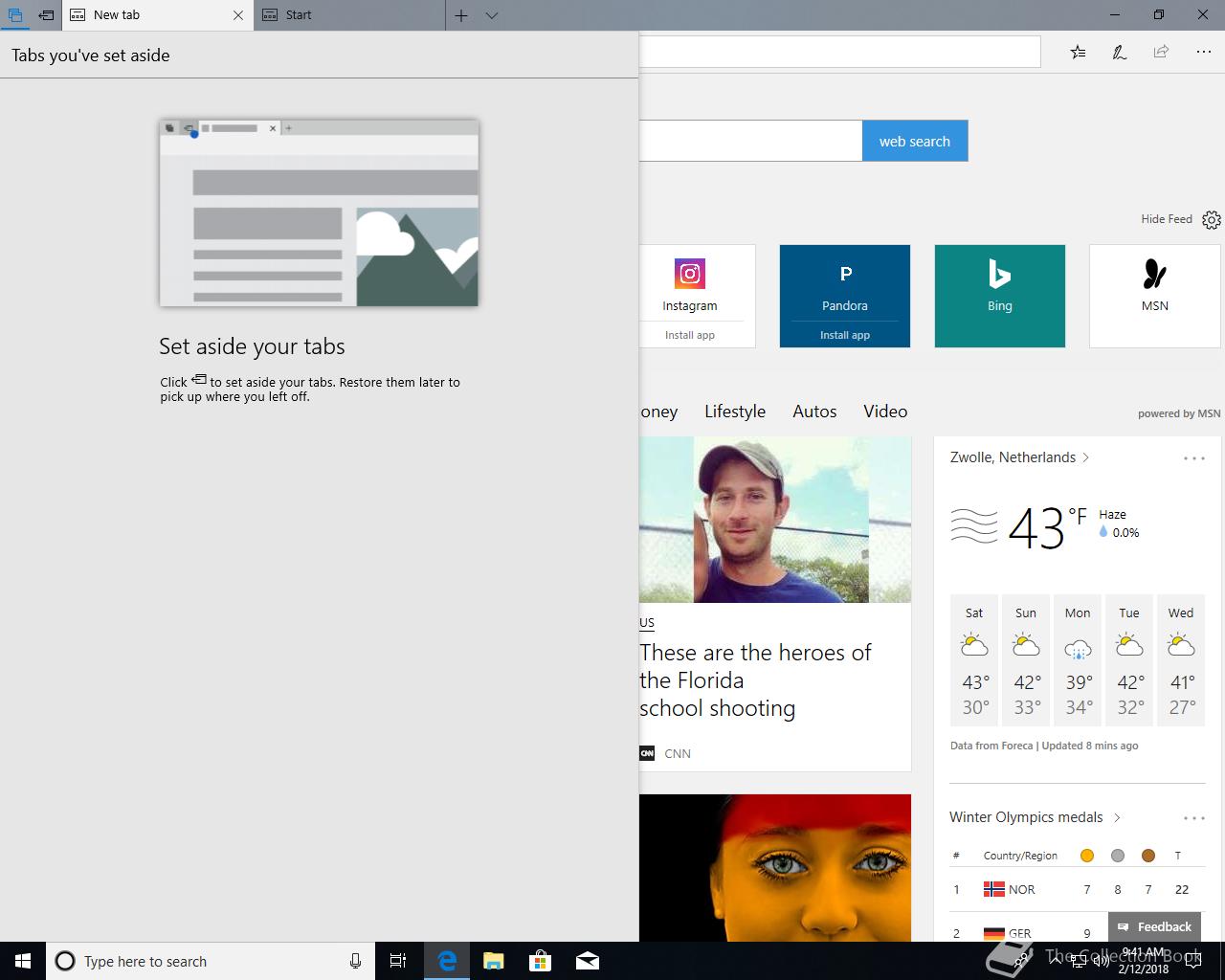Screen dimensions: 1225x980
Task: Click the Cortana search box
Action: pyautogui.click(x=210, y=961)
